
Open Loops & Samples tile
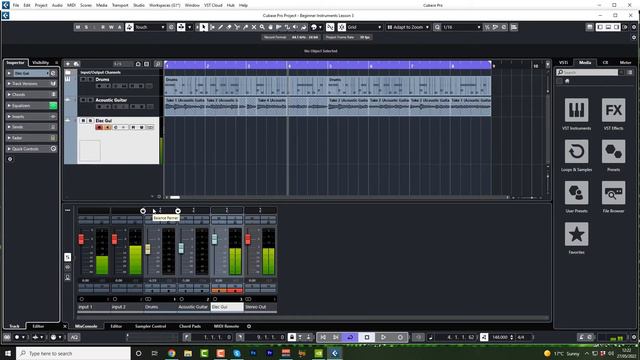coord(576,151)
